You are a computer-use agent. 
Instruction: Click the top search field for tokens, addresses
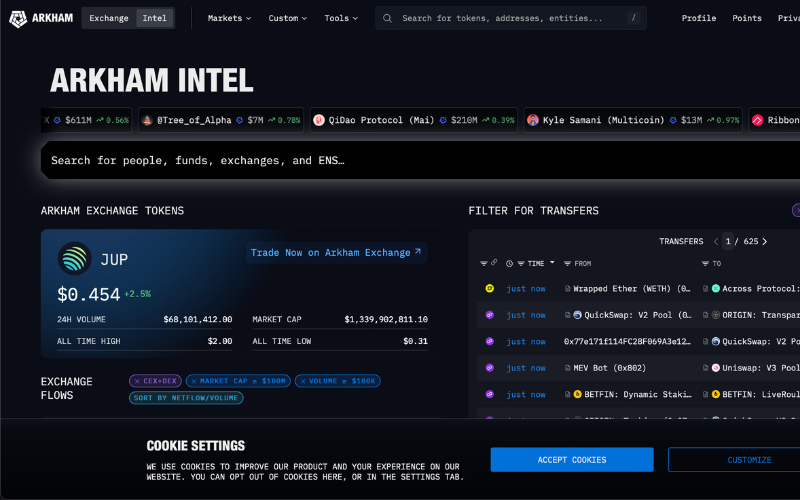coord(511,18)
